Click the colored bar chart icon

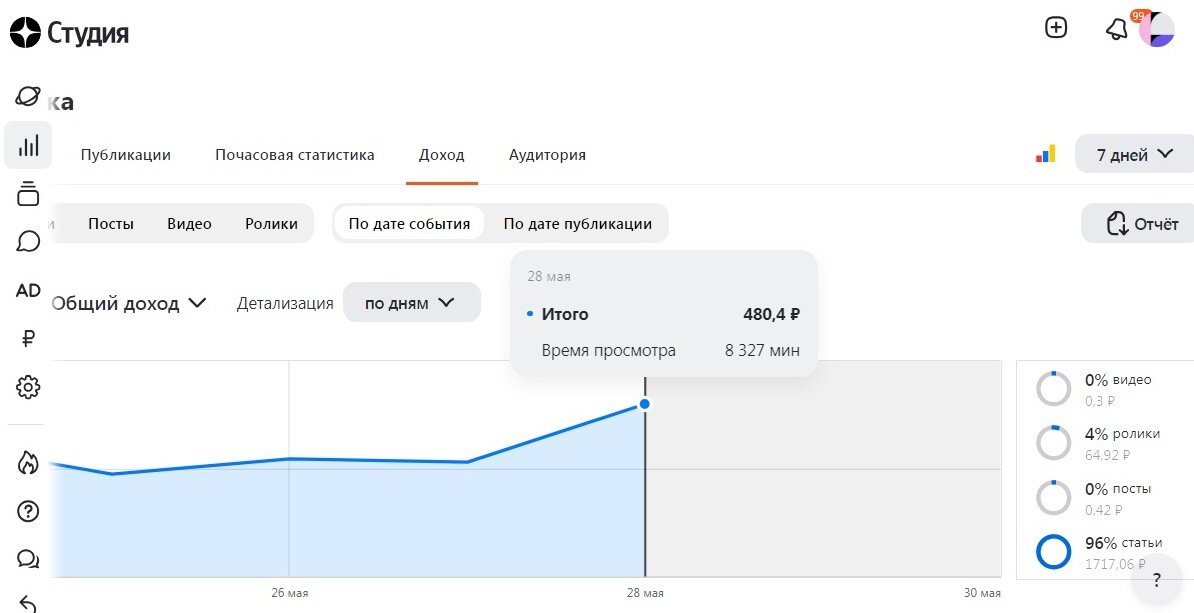pos(1046,154)
